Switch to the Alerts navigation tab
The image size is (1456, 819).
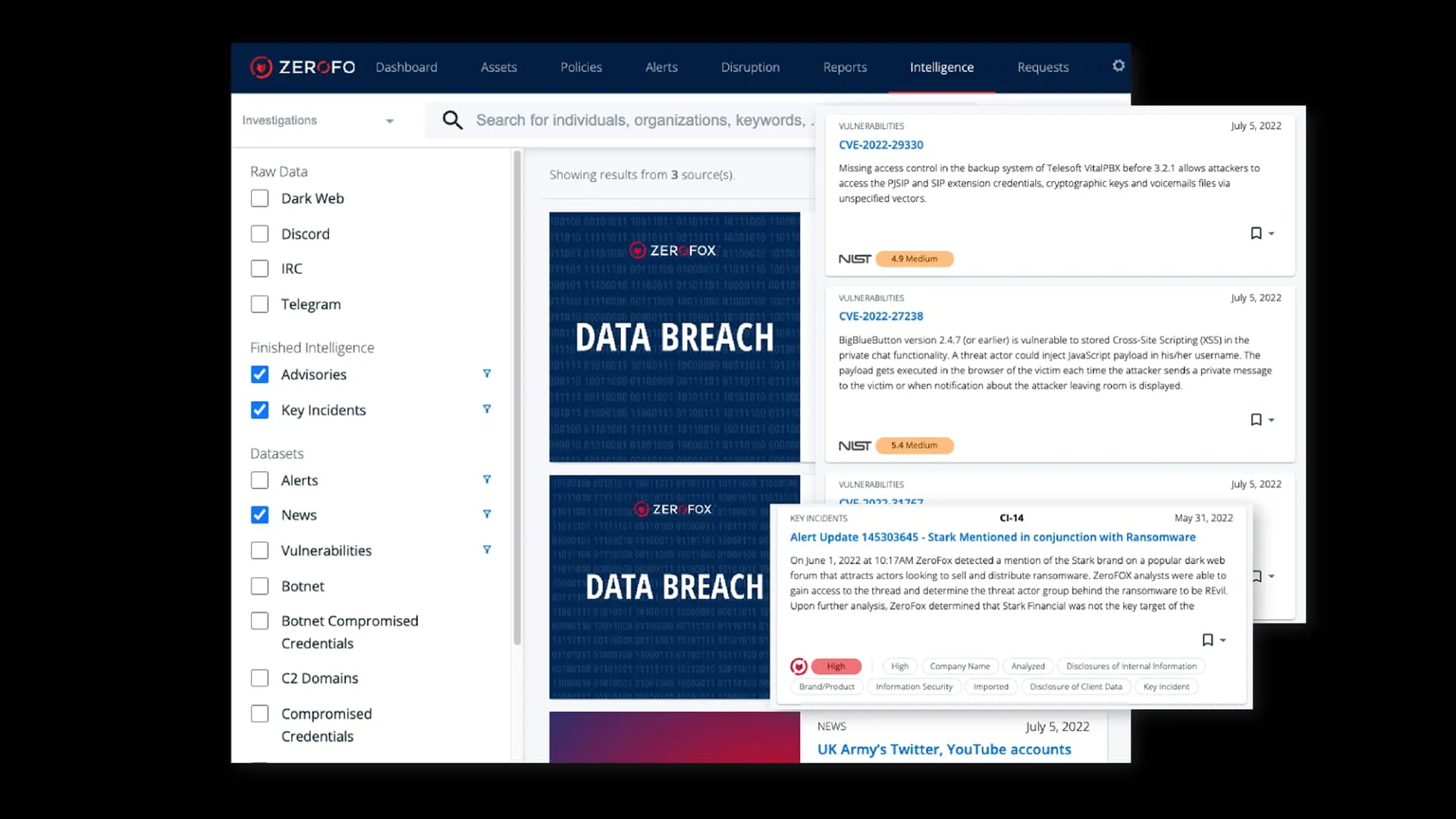[x=661, y=67]
